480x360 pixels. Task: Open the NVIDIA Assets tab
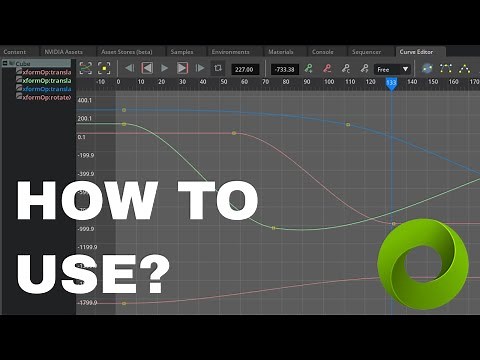(x=64, y=52)
